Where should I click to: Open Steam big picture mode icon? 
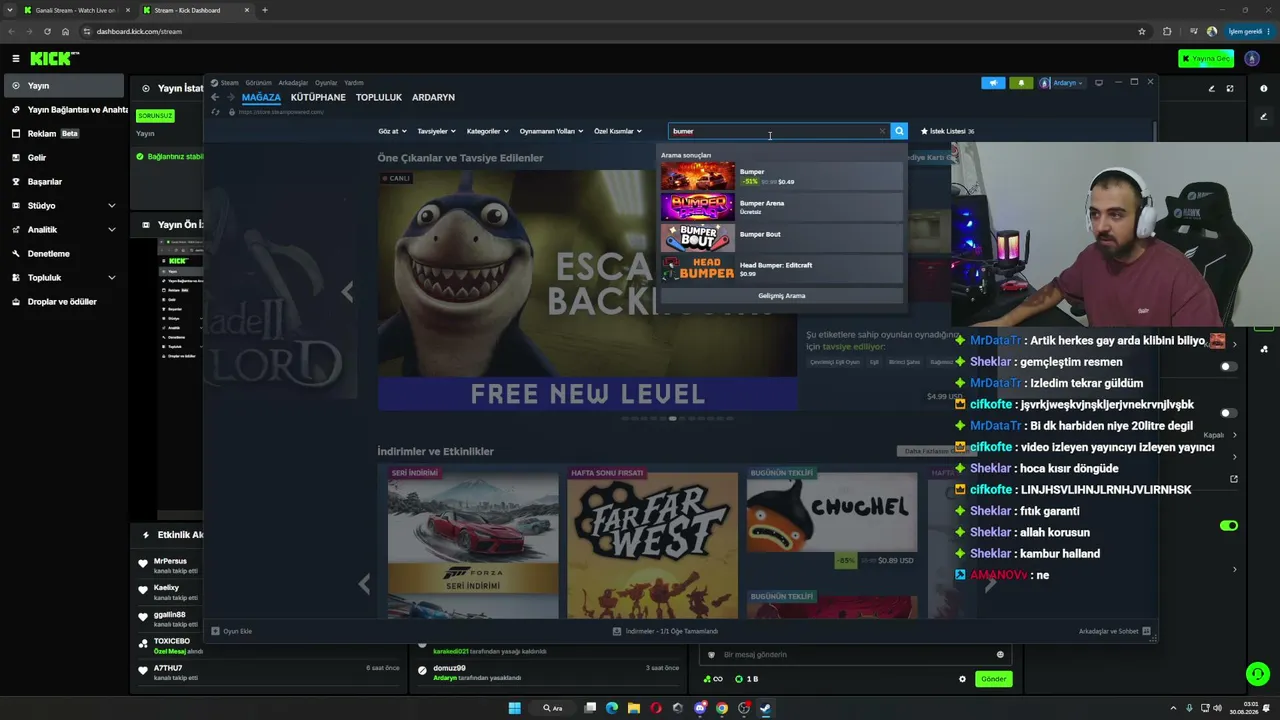click(x=1099, y=83)
